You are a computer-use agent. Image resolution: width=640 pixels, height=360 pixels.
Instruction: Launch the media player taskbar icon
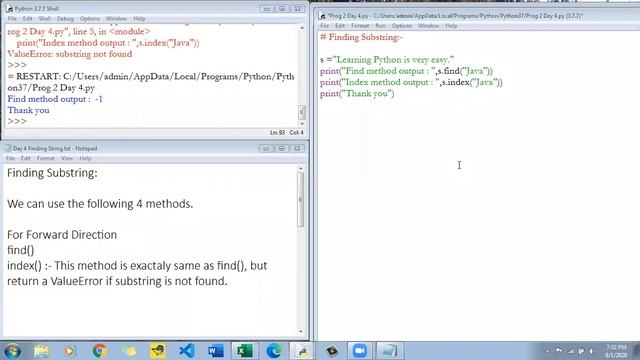tap(69, 351)
